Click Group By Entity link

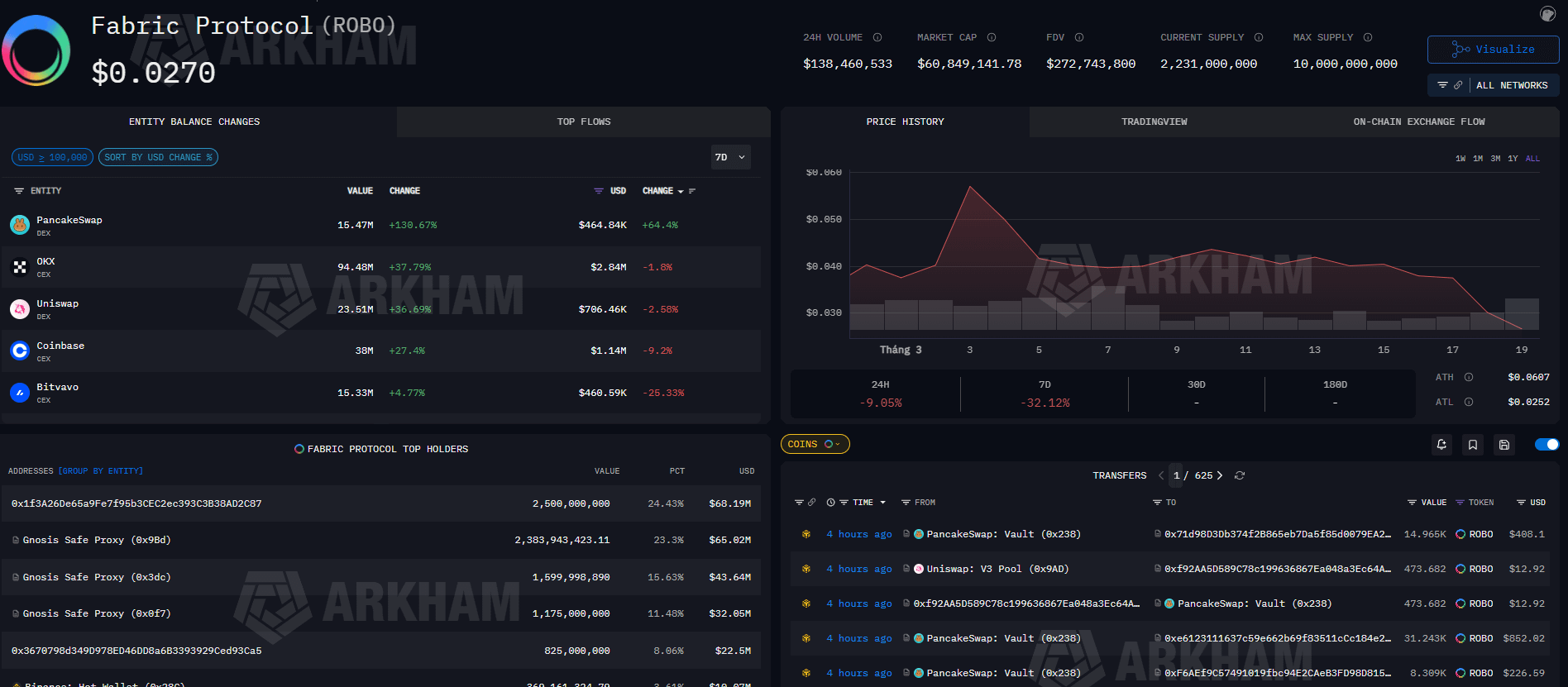click(100, 471)
